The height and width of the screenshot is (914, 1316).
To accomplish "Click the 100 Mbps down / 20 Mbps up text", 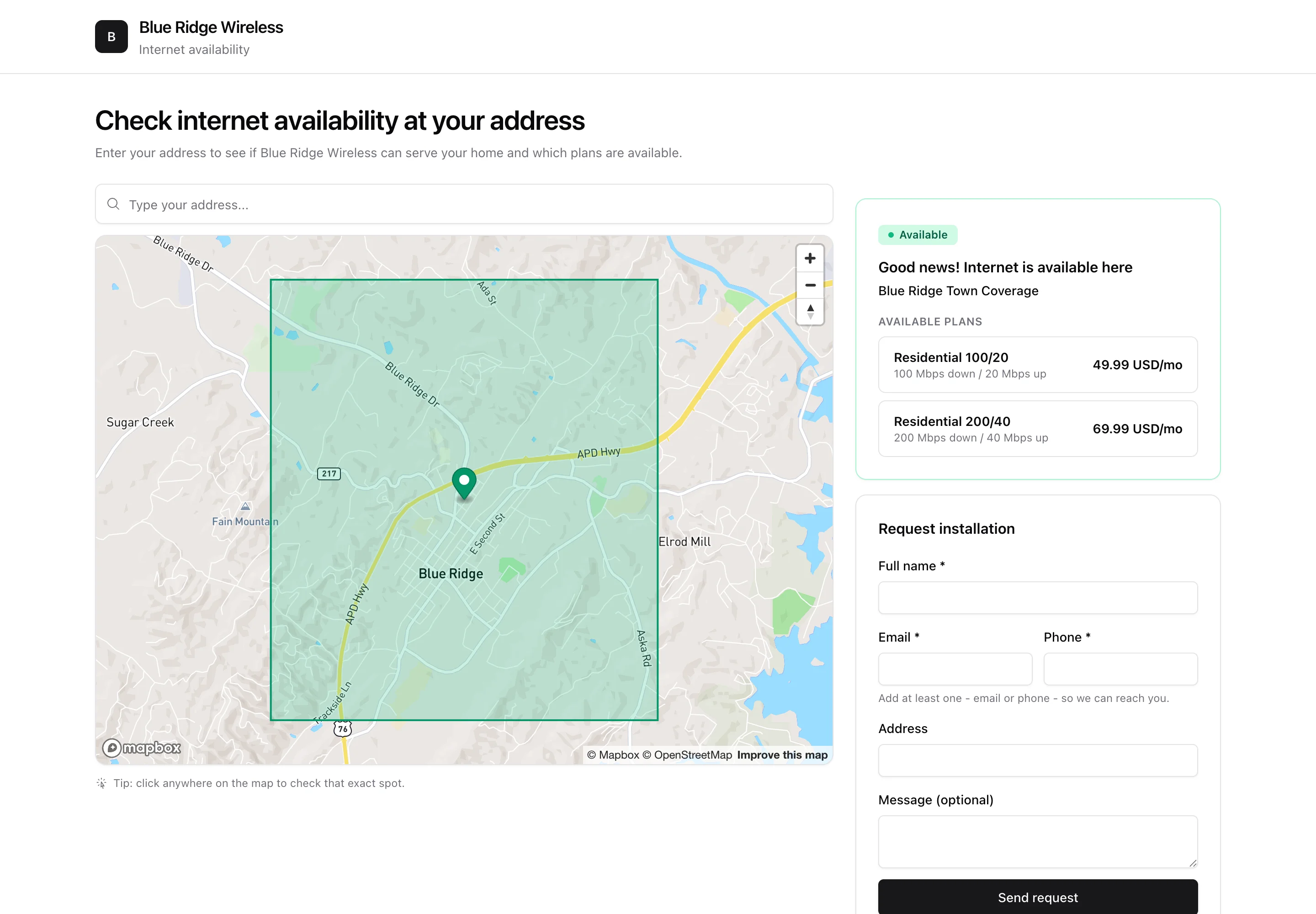I will pos(970,374).
